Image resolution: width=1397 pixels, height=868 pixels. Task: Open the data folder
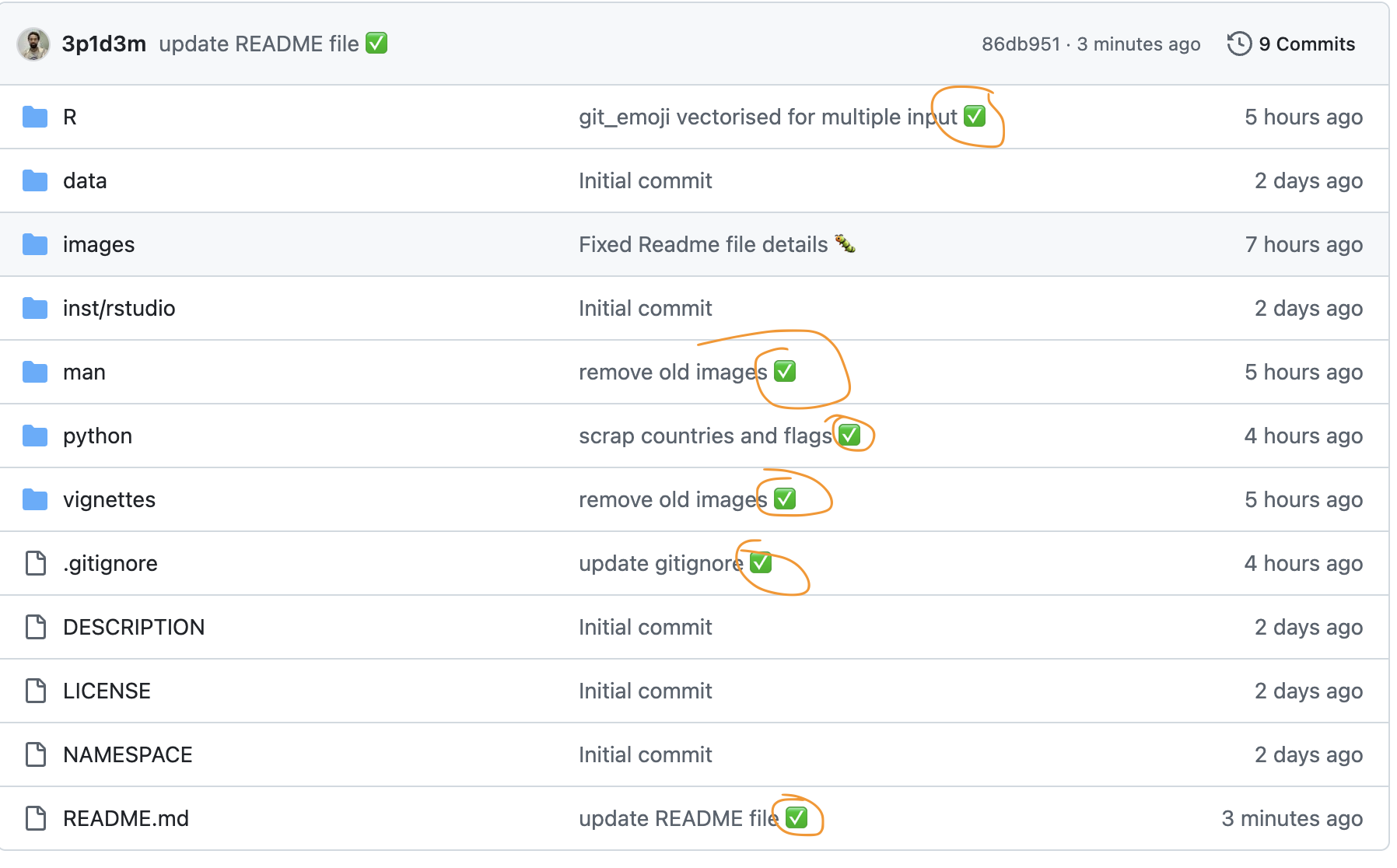(85, 181)
